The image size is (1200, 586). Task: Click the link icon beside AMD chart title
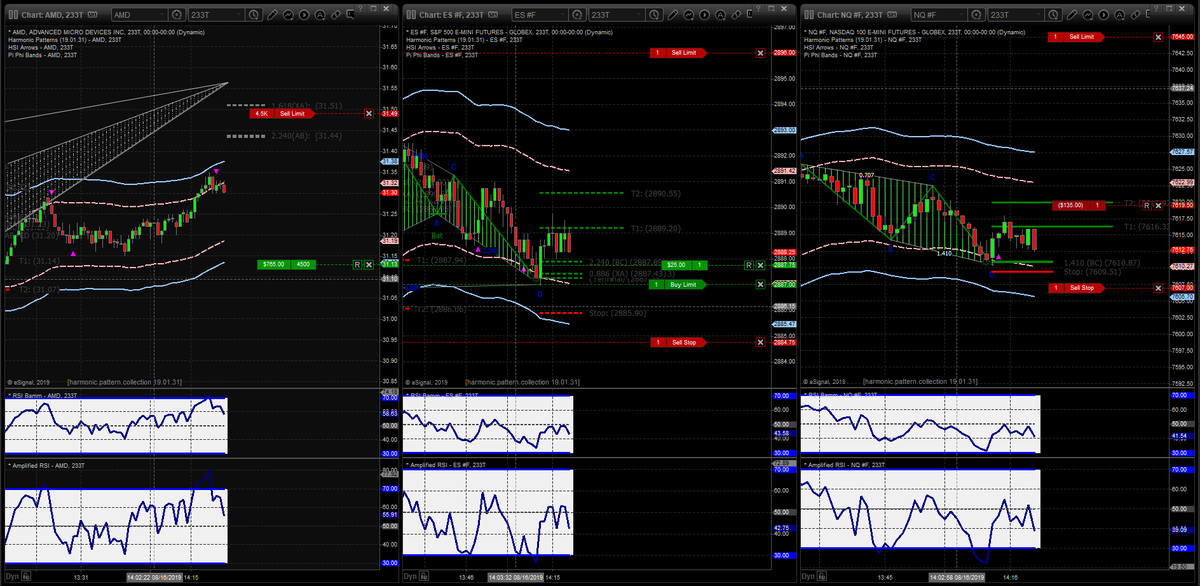(x=92, y=15)
